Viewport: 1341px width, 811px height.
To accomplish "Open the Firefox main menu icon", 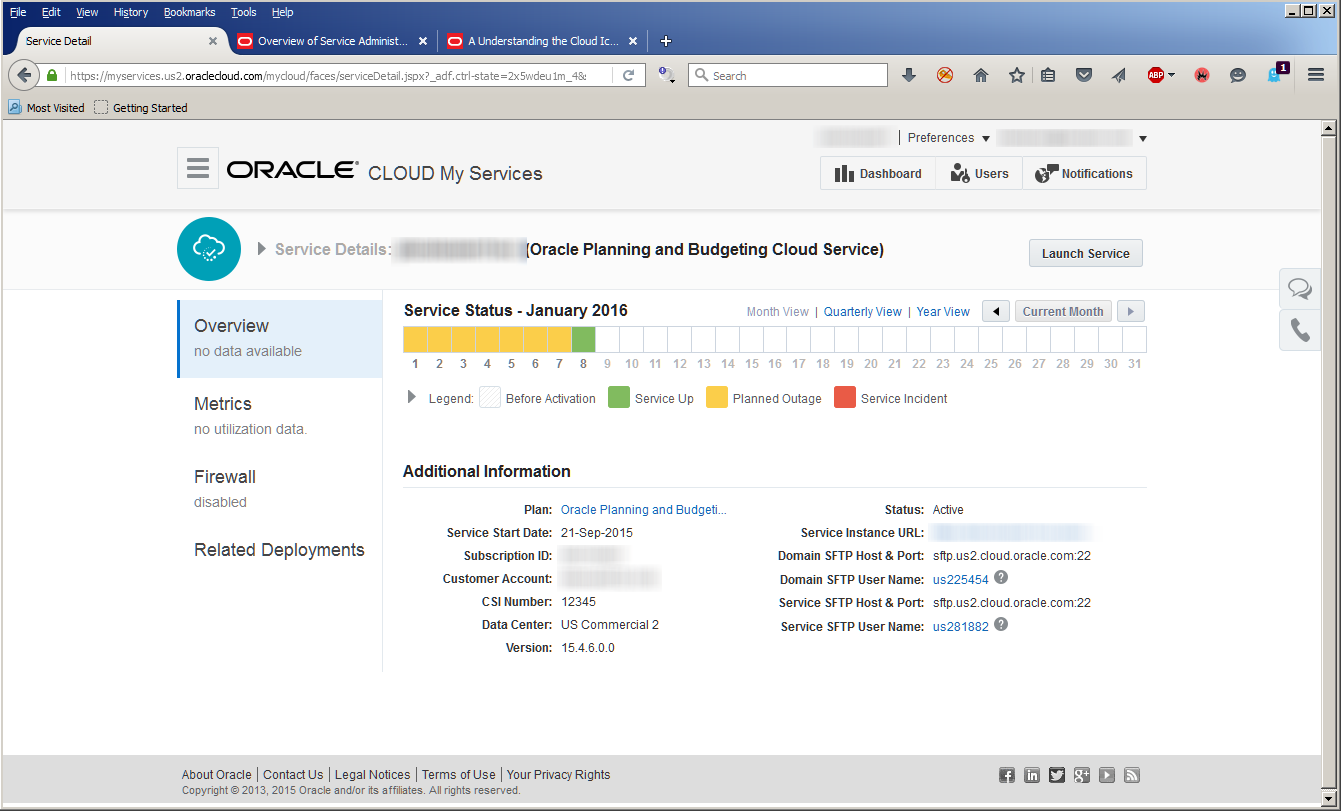I will tap(1316, 75).
